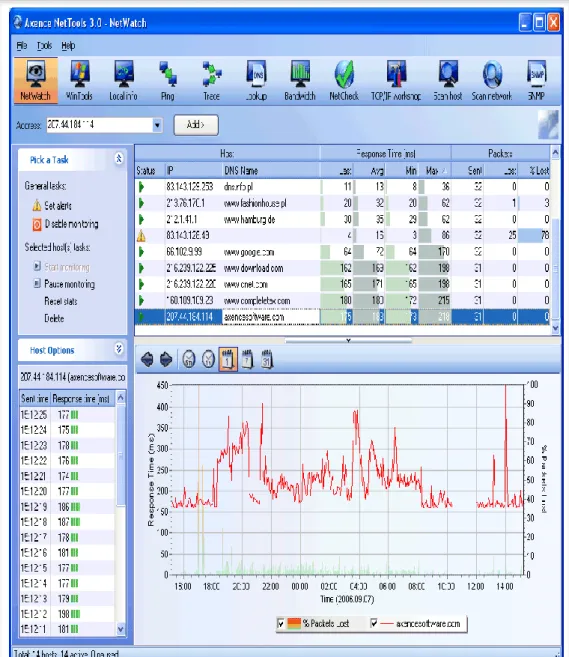
Task: Open the Scan host tool
Action: pyautogui.click(x=447, y=81)
